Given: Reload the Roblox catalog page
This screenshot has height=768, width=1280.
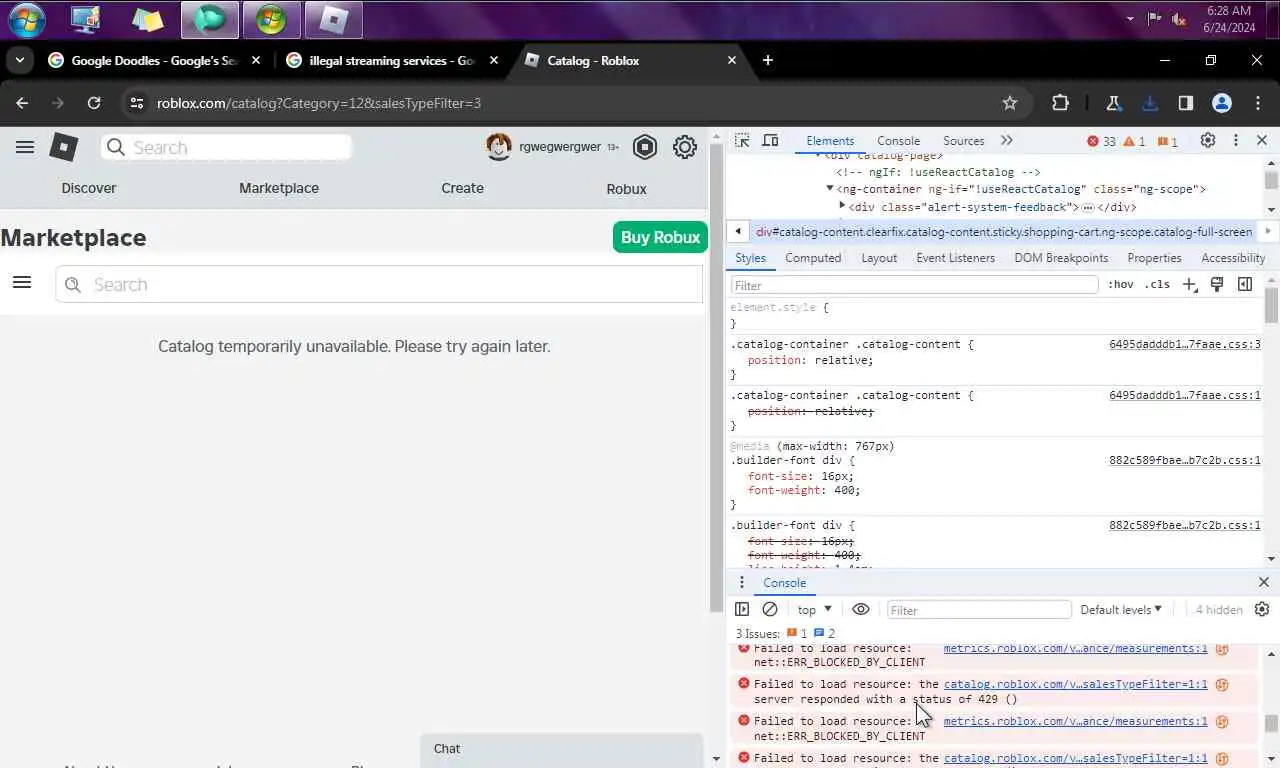Looking at the screenshot, I should point(94,103).
